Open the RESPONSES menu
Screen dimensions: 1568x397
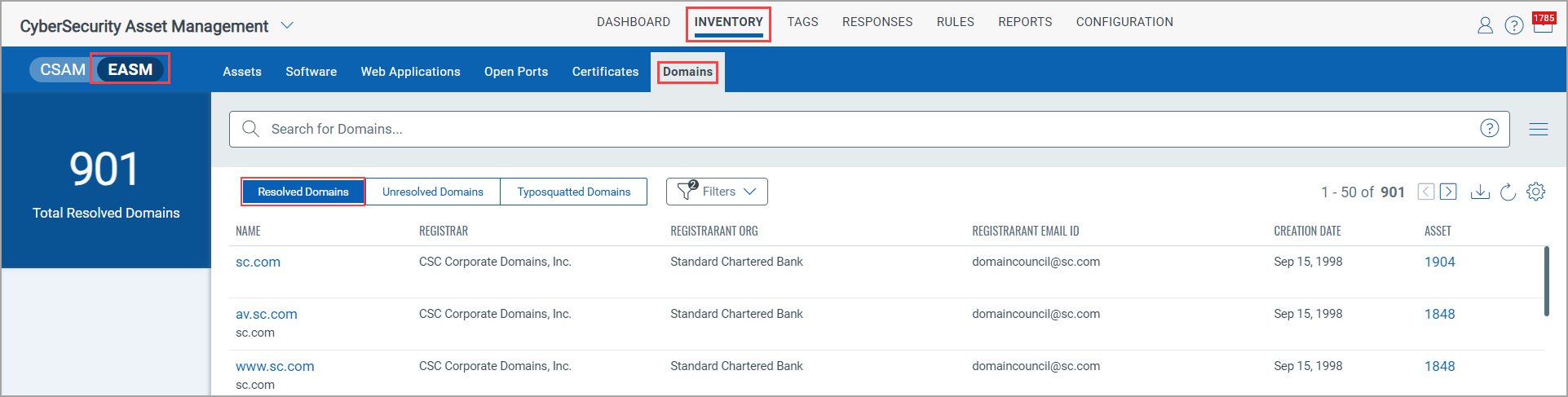[877, 22]
